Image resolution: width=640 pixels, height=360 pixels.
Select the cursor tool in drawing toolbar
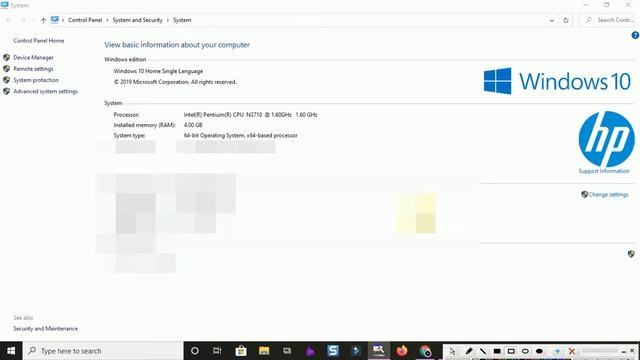[x=452, y=351]
